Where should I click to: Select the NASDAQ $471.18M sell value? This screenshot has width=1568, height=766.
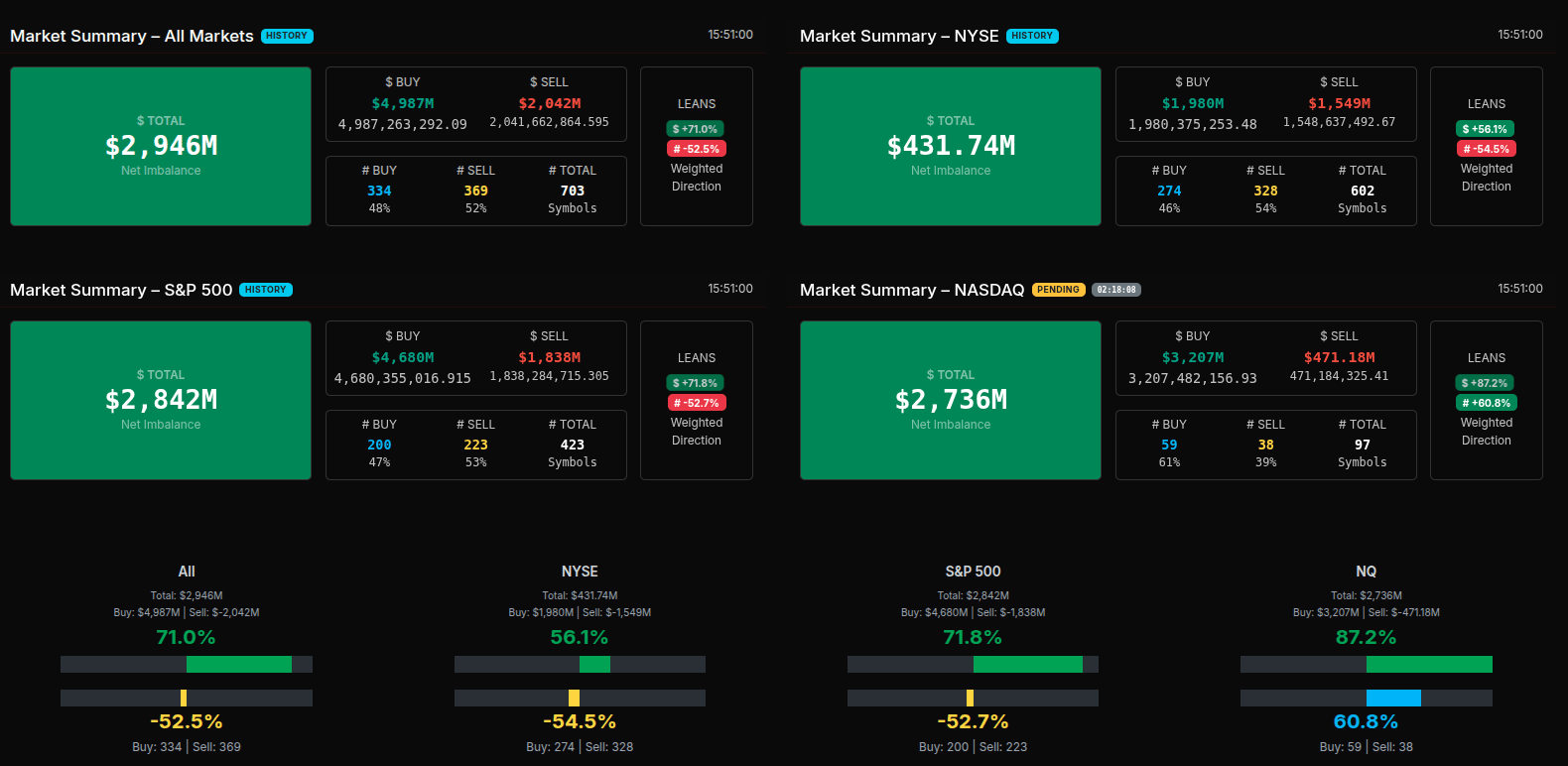pos(1339,357)
